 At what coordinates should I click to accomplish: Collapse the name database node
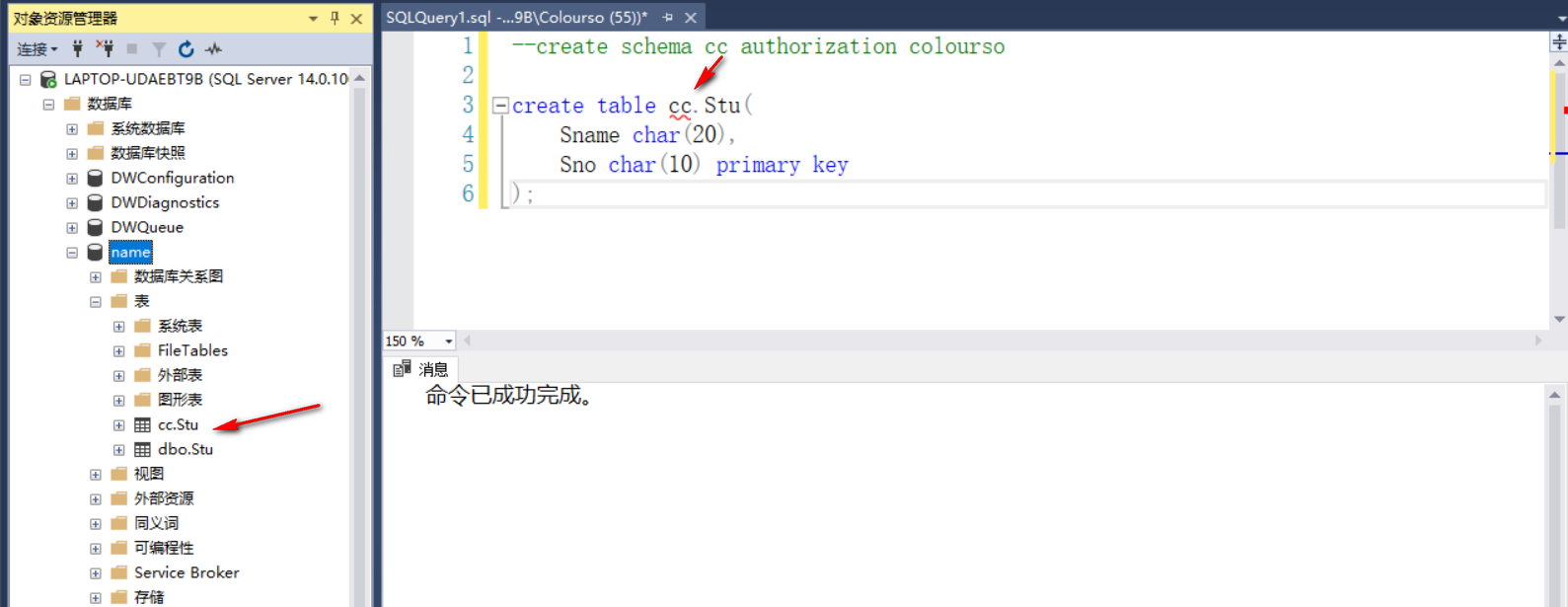(x=72, y=252)
